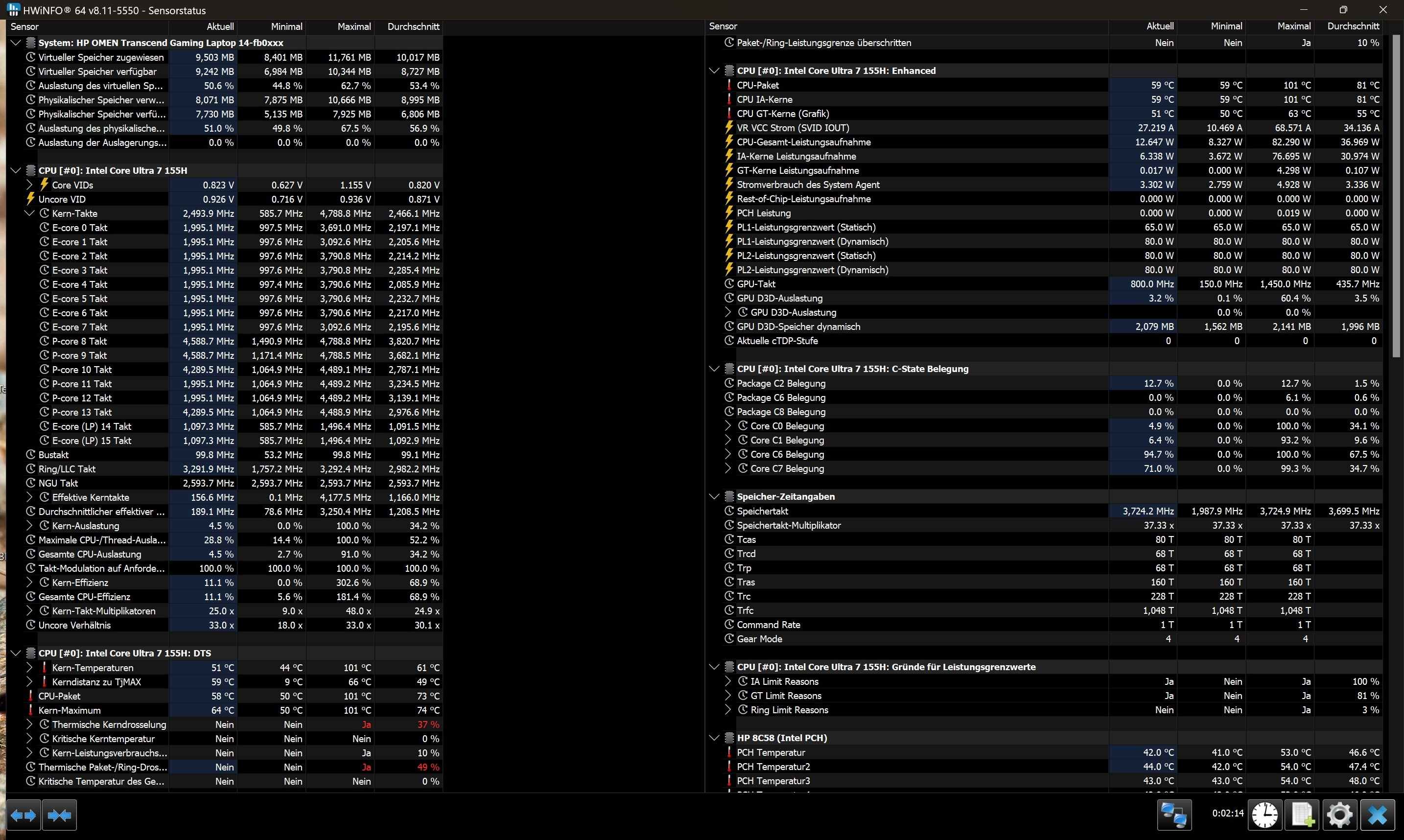Click clock icon beside GPU-Takt
The image size is (1404, 840).
(729, 283)
